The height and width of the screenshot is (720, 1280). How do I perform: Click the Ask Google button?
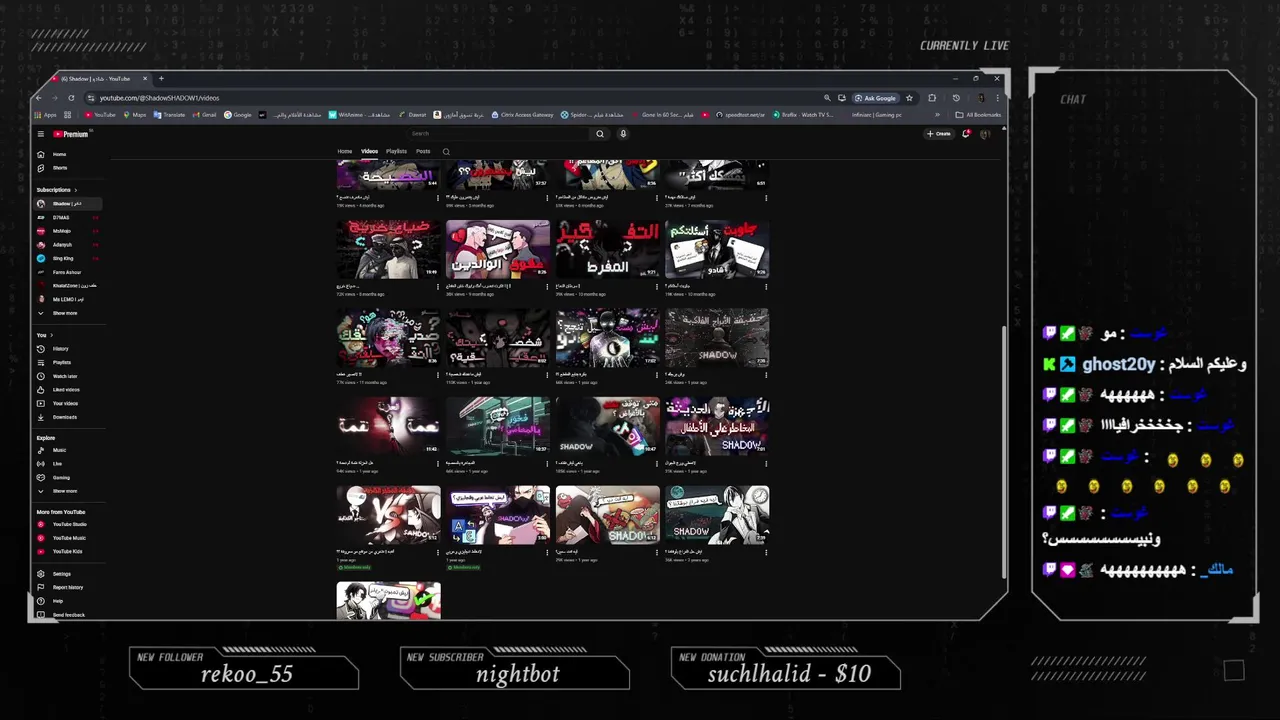pyautogui.click(x=875, y=98)
